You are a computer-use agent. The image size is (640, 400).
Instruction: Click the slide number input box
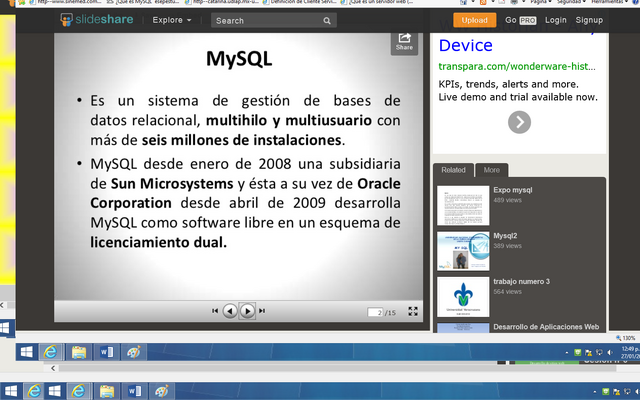click(375, 313)
